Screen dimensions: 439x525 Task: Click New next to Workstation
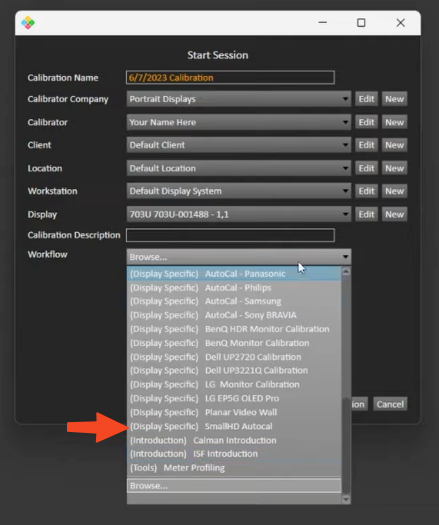coord(394,191)
